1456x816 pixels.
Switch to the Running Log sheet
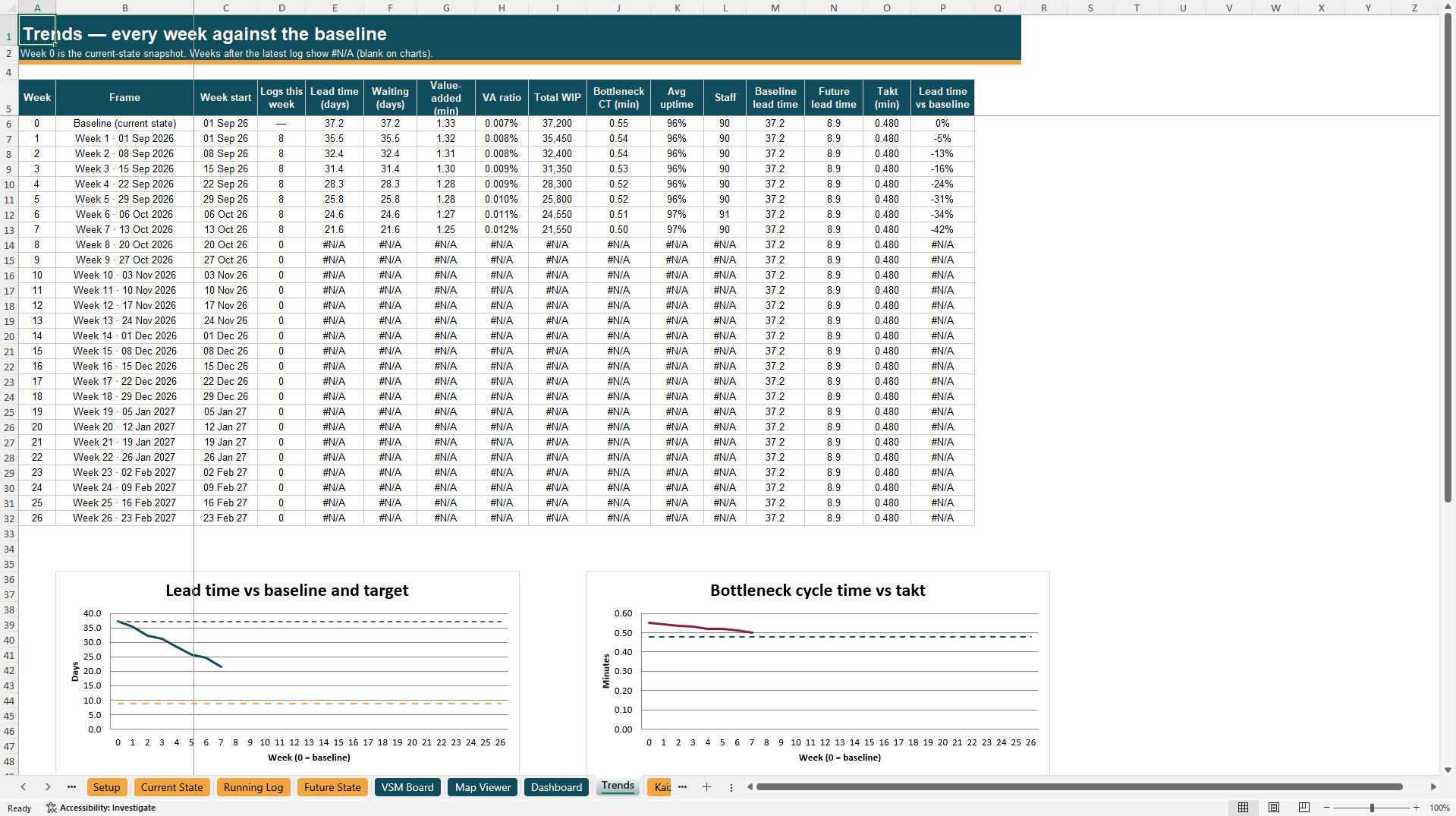[x=253, y=787]
